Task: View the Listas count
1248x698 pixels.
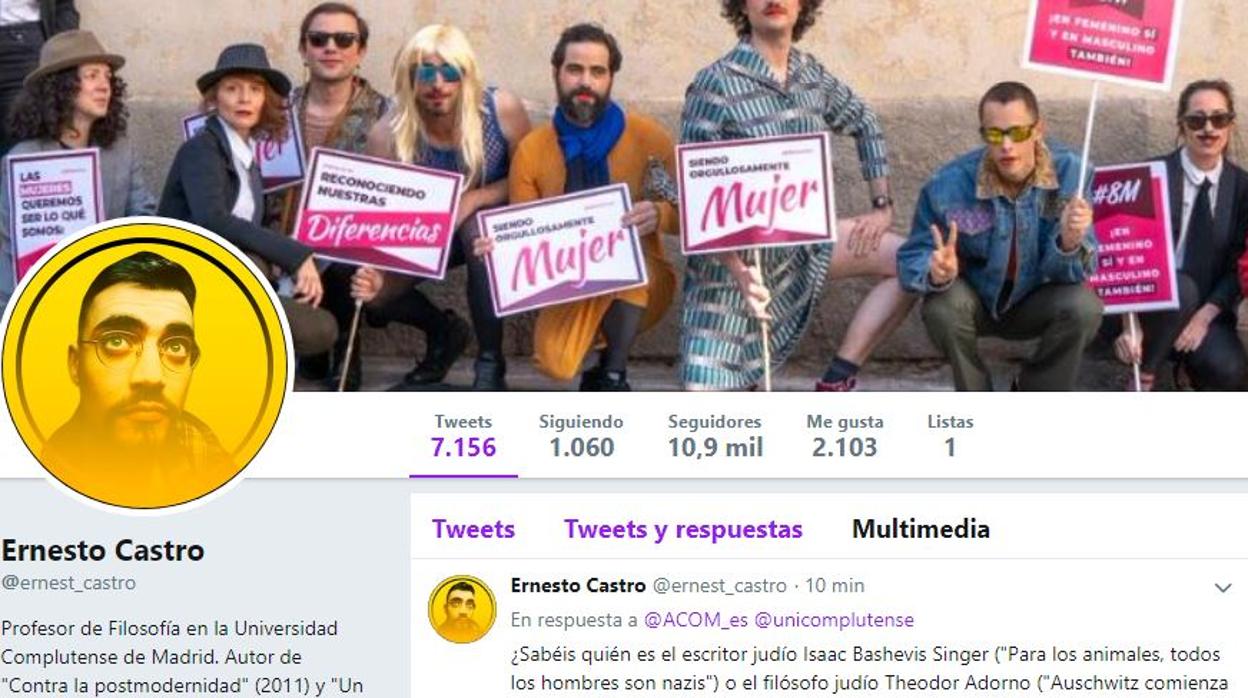Action: click(950, 436)
